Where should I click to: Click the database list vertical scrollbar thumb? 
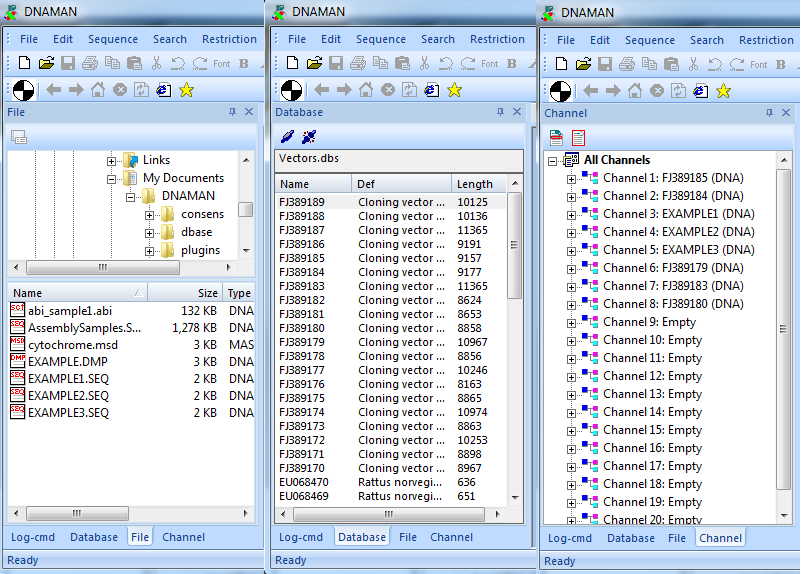pyautogui.click(x=514, y=245)
